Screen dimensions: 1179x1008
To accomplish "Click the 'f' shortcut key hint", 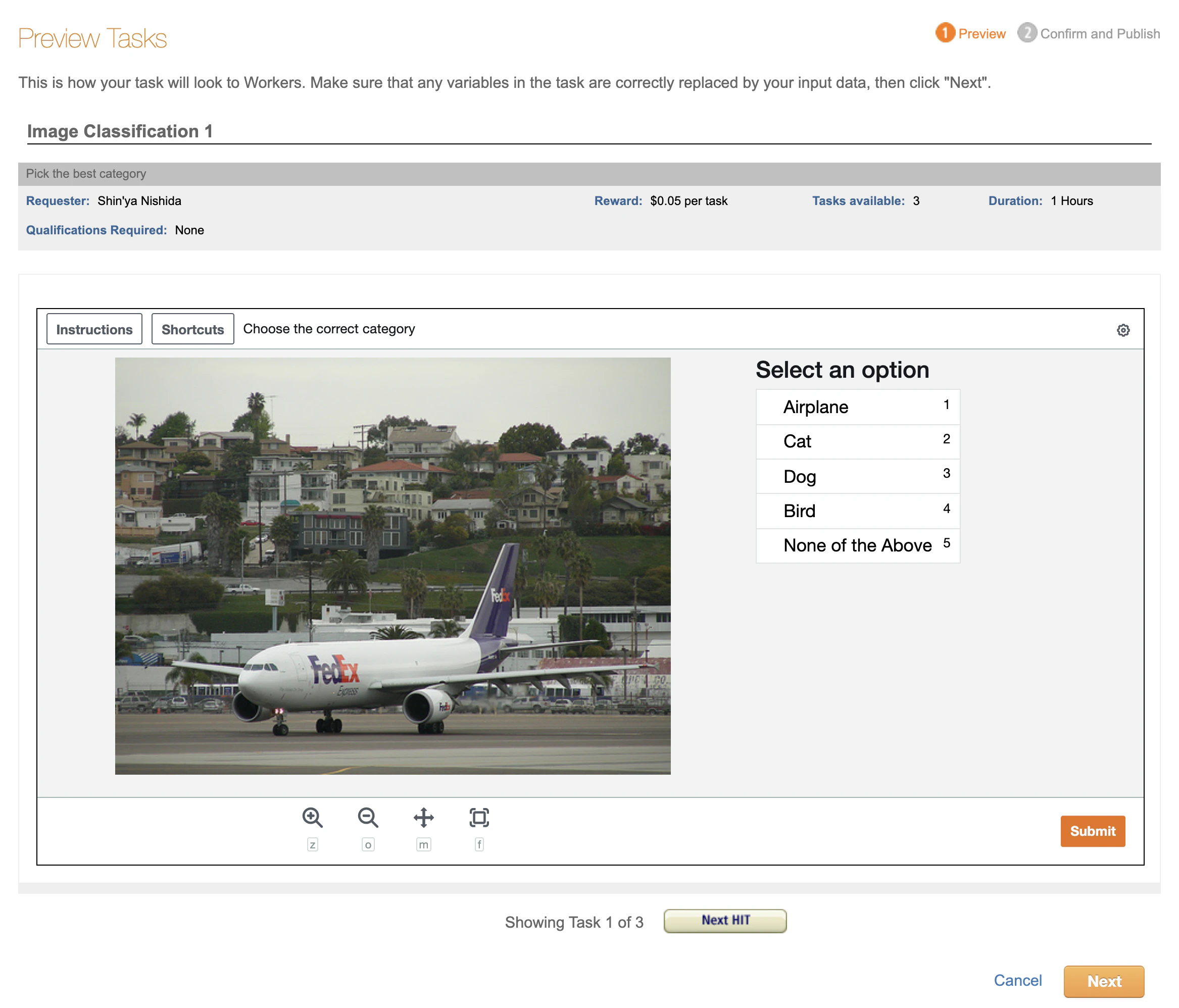I will coord(479,844).
